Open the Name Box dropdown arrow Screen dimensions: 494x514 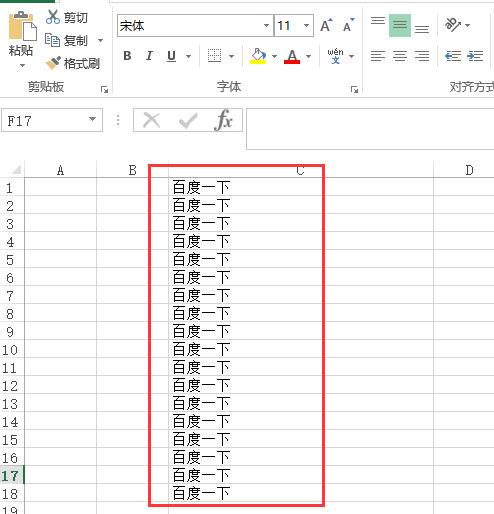coord(93,119)
